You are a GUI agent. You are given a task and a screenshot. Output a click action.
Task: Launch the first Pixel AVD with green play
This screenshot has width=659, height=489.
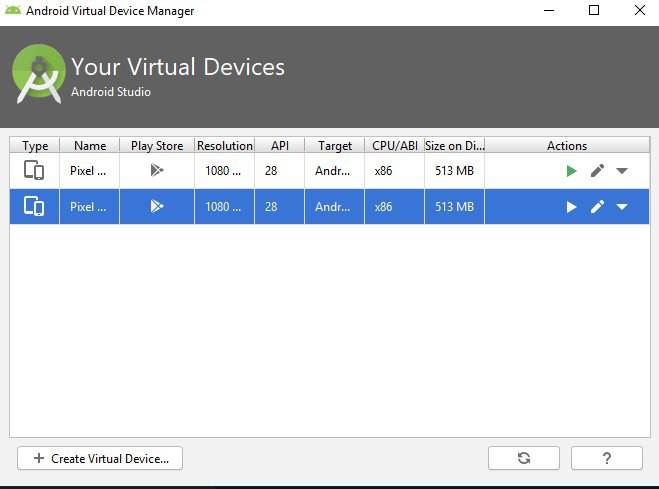pos(571,171)
